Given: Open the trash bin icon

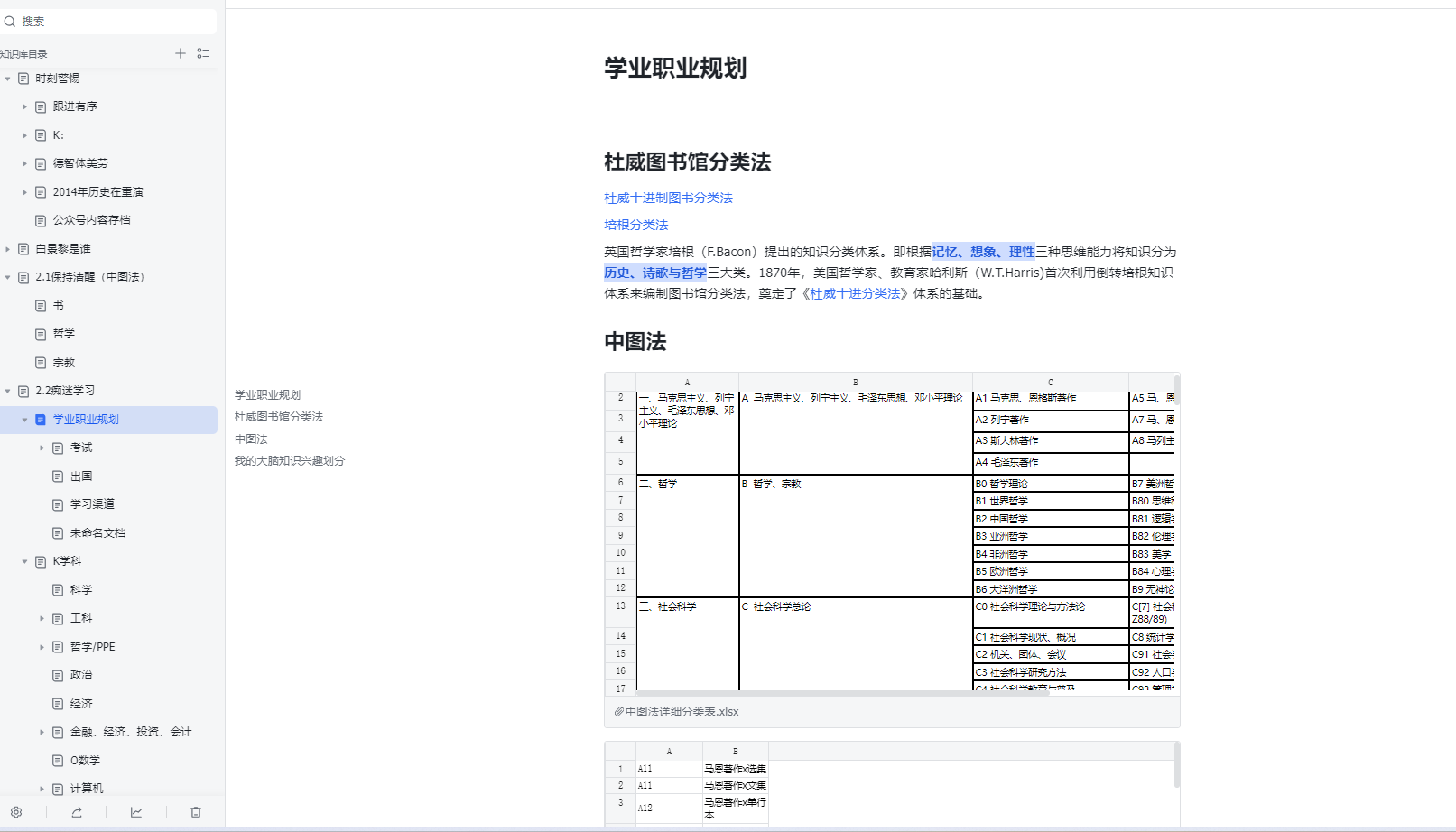Looking at the screenshot, I should click(196, 812).
